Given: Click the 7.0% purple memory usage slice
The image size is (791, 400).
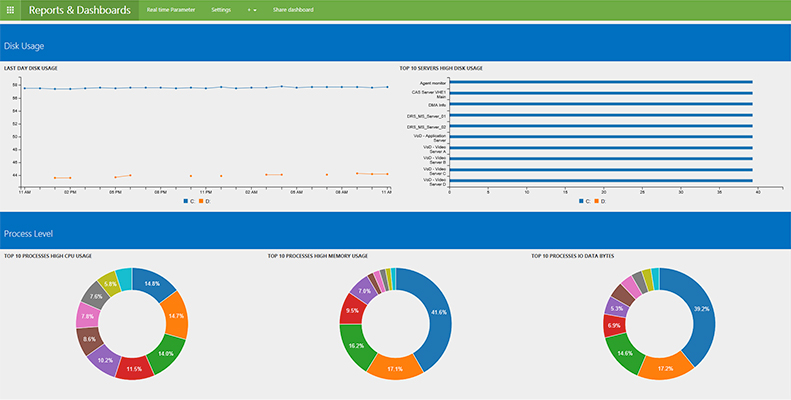Looking at the screenshot, I should point(364,289).
